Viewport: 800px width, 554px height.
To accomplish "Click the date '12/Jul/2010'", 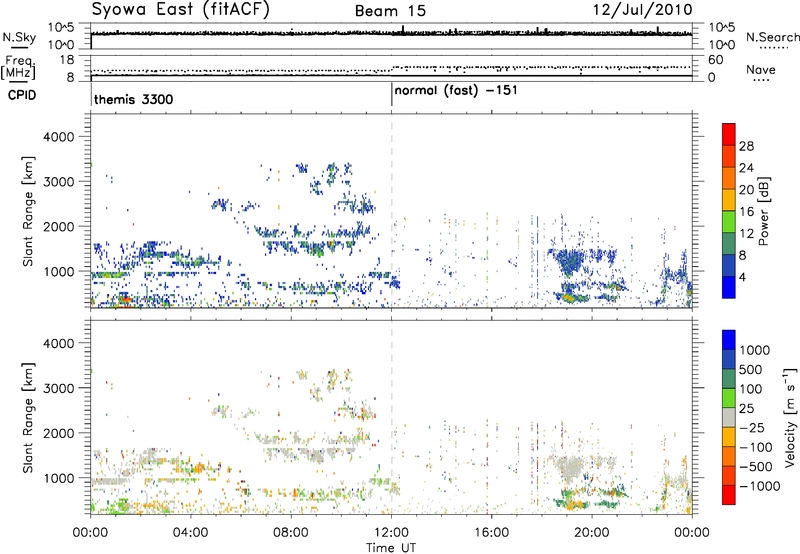I will coord(642,10).
